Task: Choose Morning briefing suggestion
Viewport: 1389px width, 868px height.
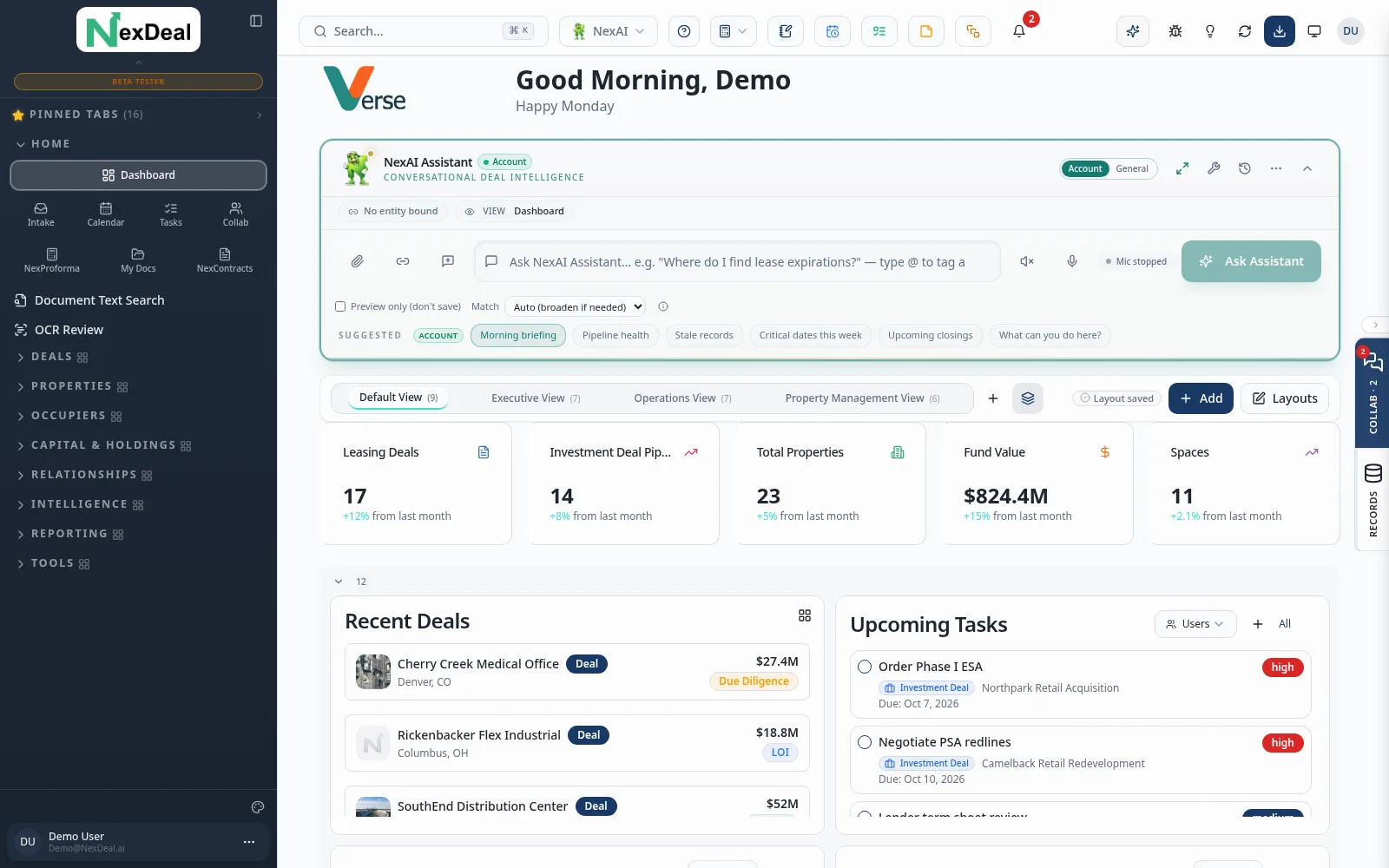Action: point(518,335)
